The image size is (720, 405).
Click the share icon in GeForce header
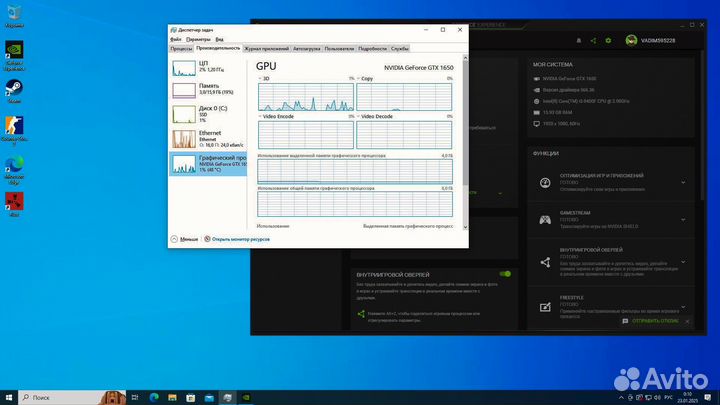click(x=593, y=40)
